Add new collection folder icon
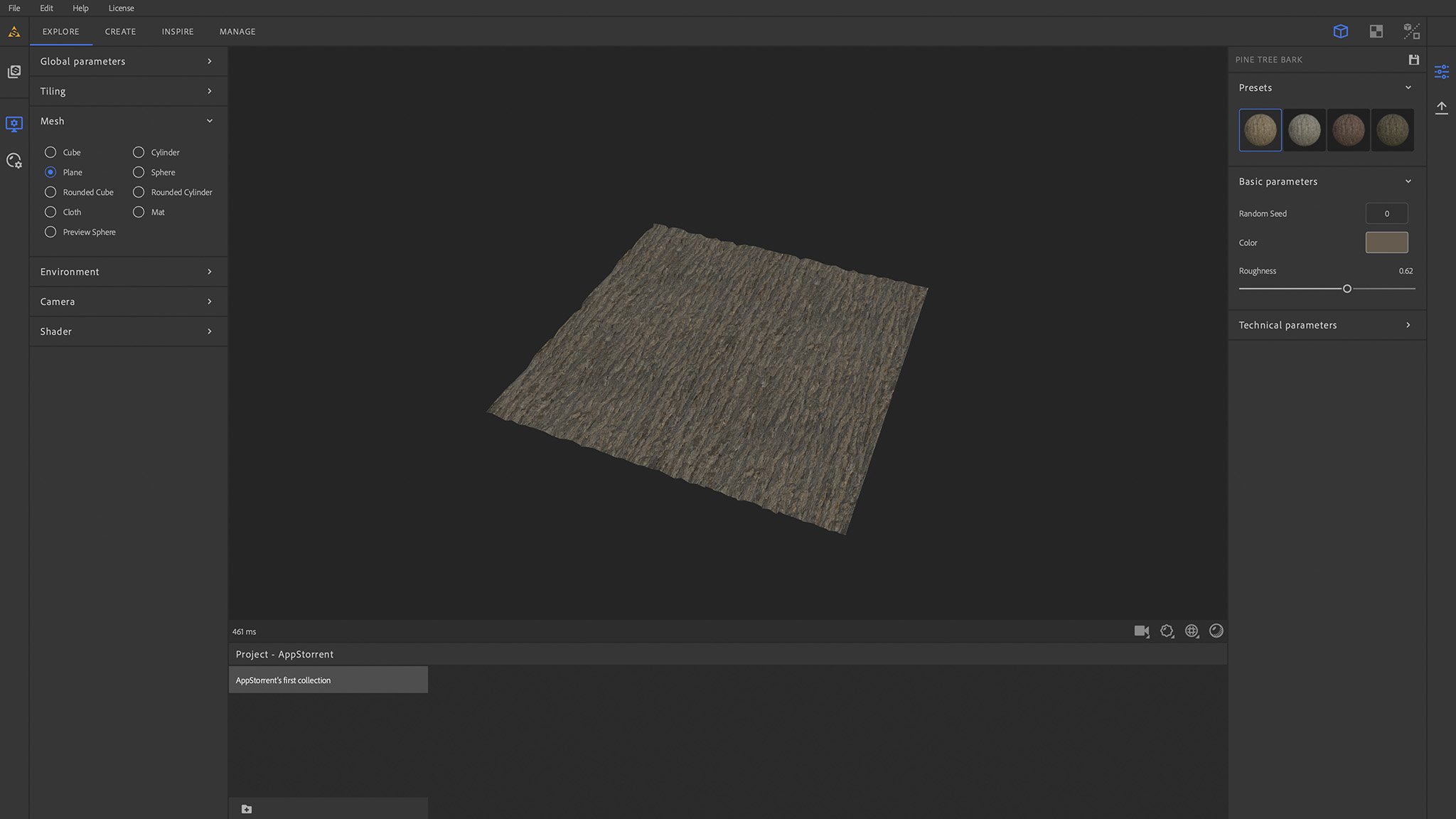The image size is (1456, 819). tap(247, 809)
